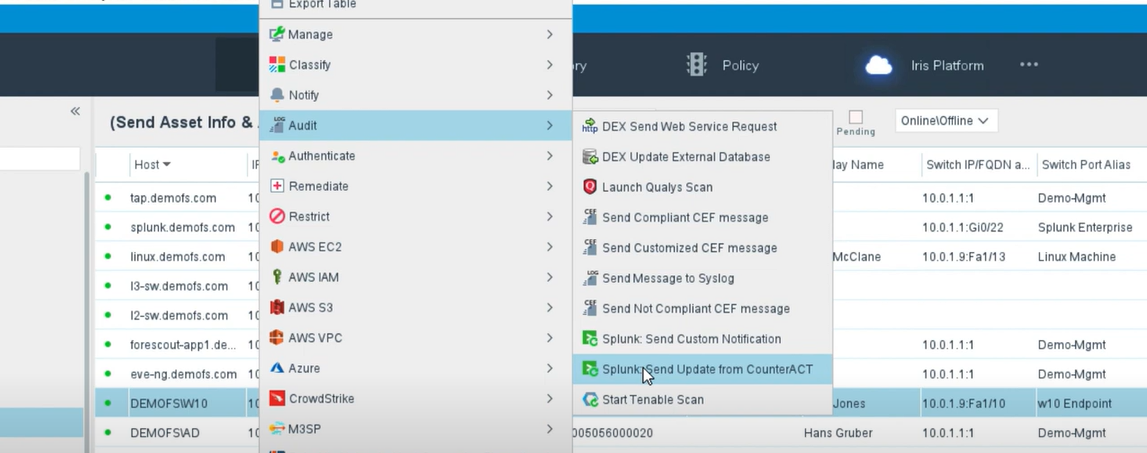Click the Qualys Q shield icon
1147x453 pixels.
click(590, 187)
